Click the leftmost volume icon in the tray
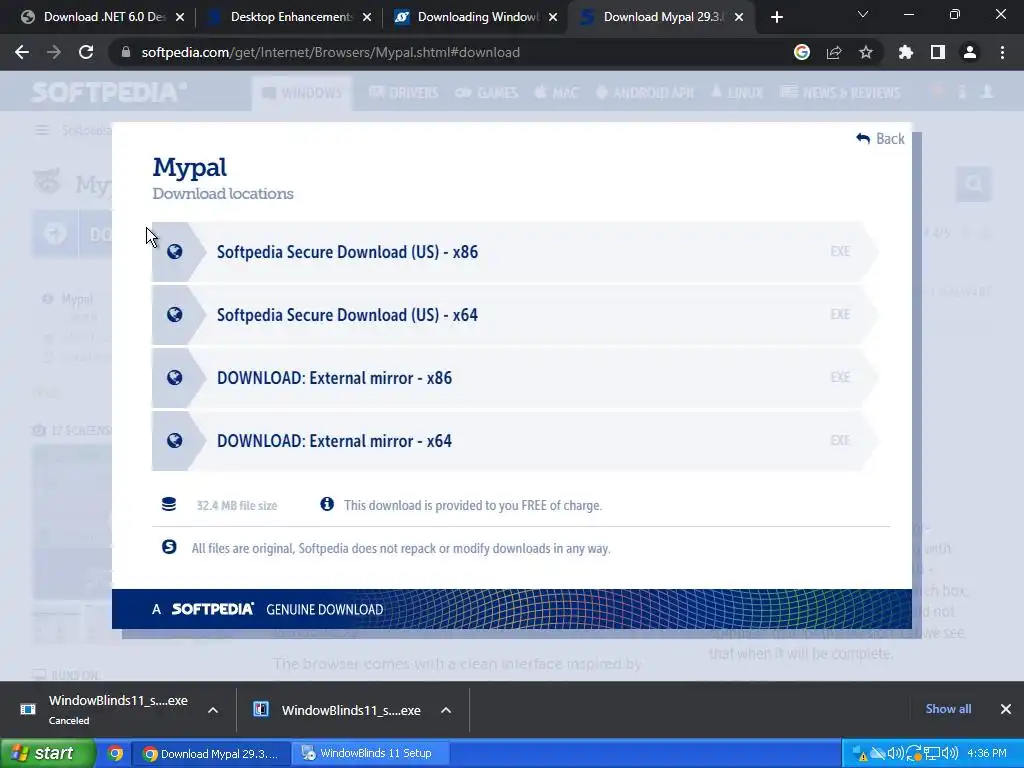1024x768 pixels. click(x=895, y=754)
